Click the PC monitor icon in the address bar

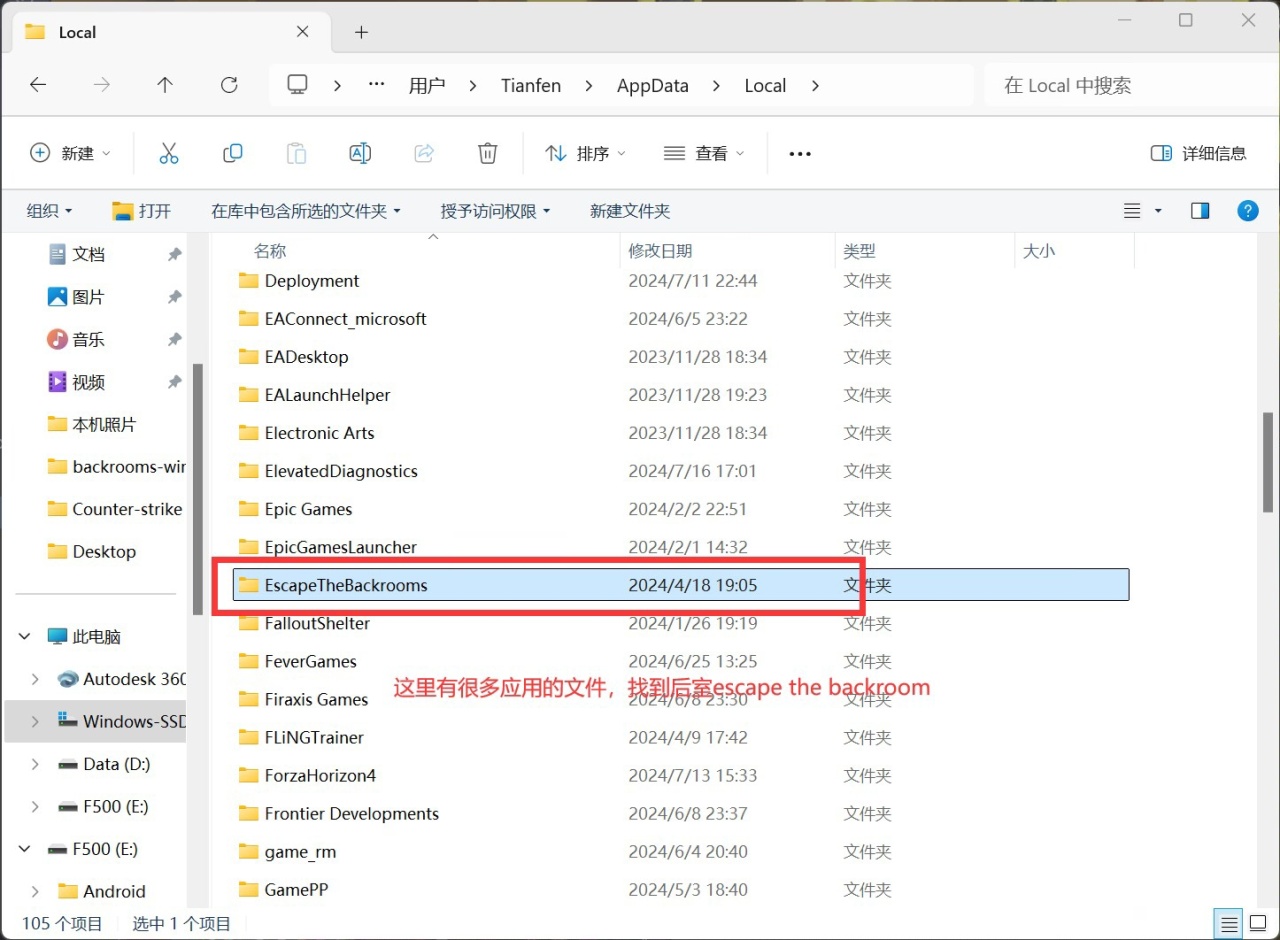point(297,85)
